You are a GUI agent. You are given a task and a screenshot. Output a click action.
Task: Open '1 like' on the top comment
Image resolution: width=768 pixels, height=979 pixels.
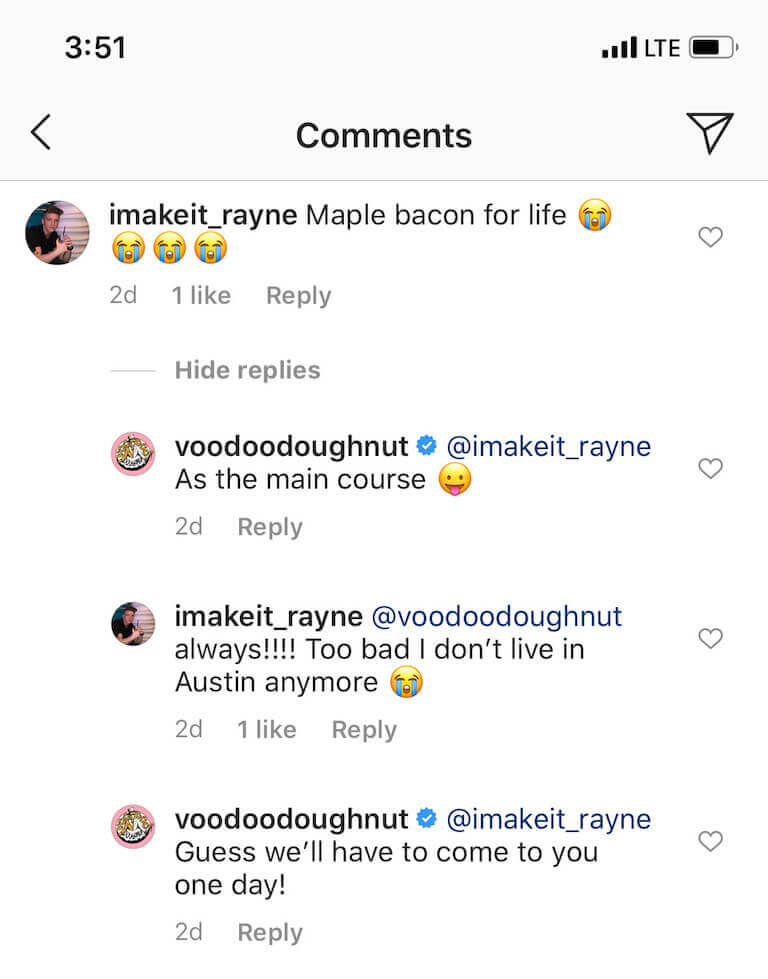[x=201, y=295]
